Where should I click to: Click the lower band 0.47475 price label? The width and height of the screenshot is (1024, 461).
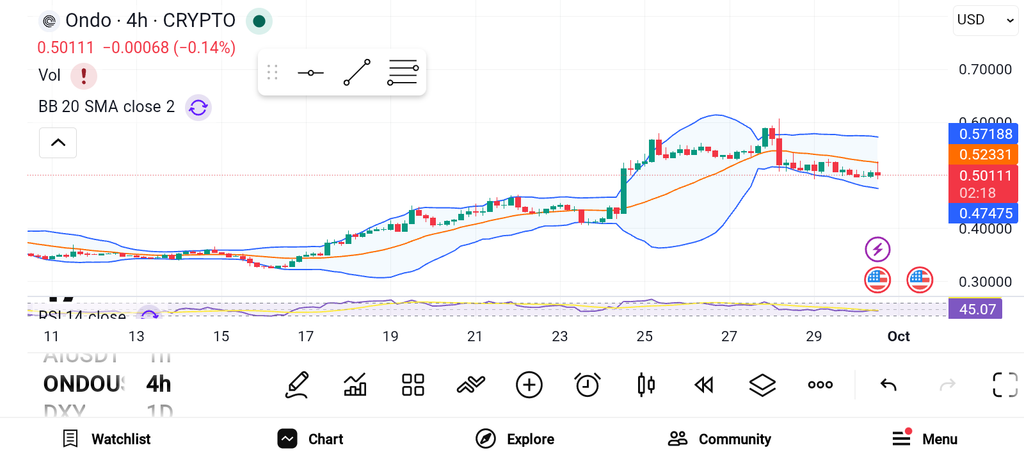click(984, 213)
